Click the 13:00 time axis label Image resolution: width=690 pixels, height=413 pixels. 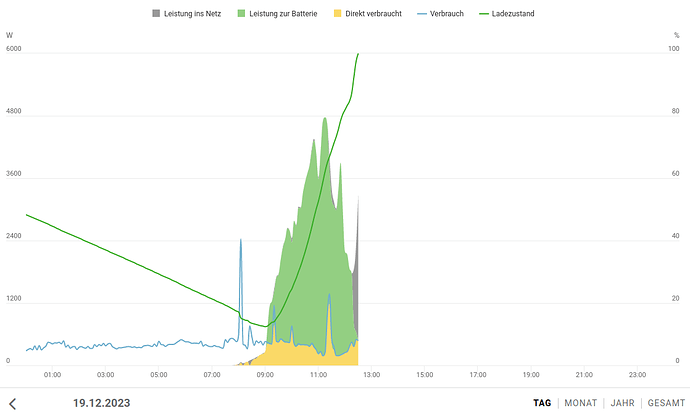pos(371,375)
